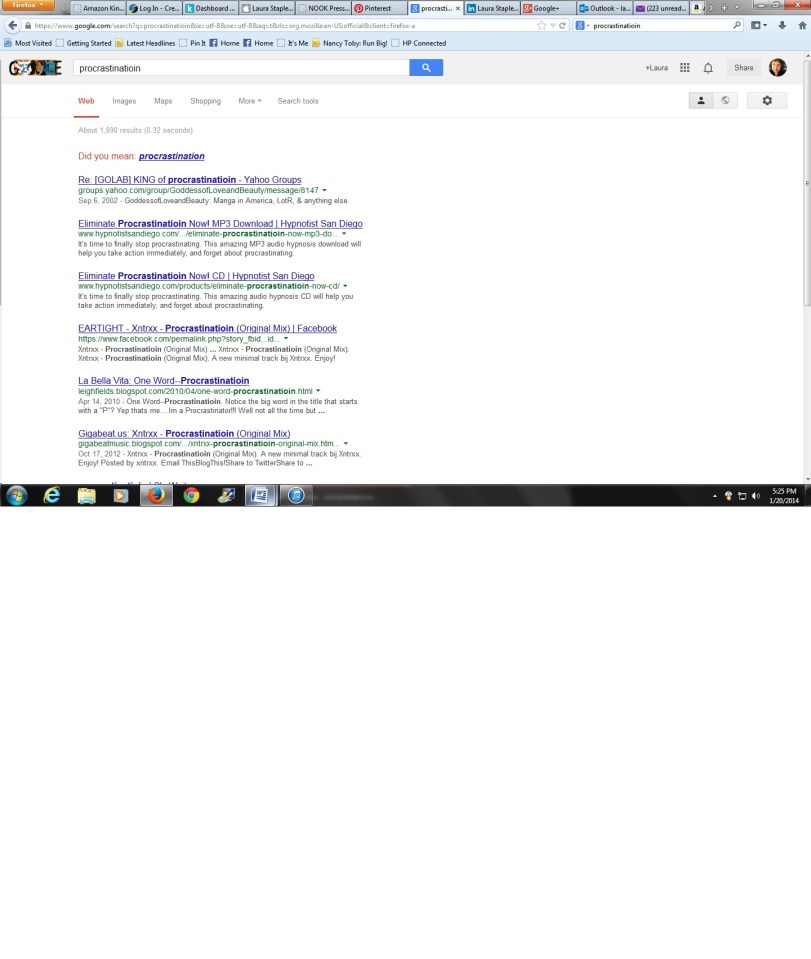The height and width of the screenshot is (959, 811).
Task: Bookmark this page with star icon
Action: [x=542, y=25]
